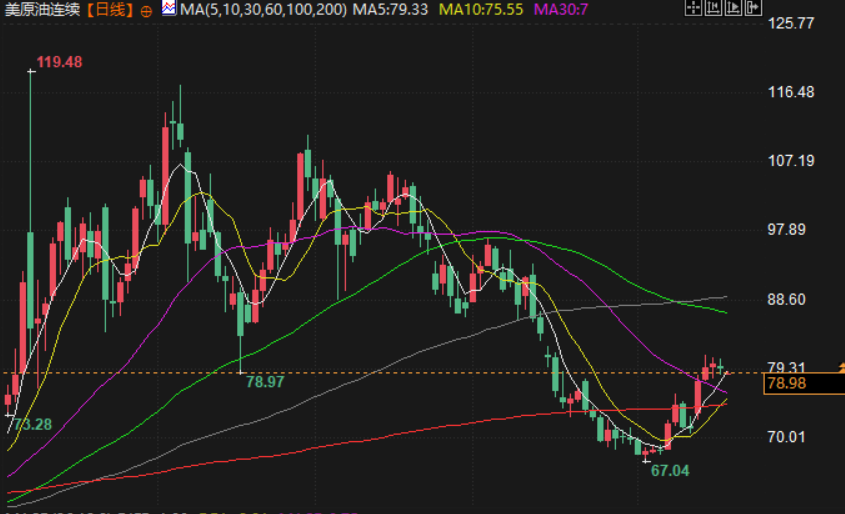Click the 88.60 price axis label

point(786,300)
